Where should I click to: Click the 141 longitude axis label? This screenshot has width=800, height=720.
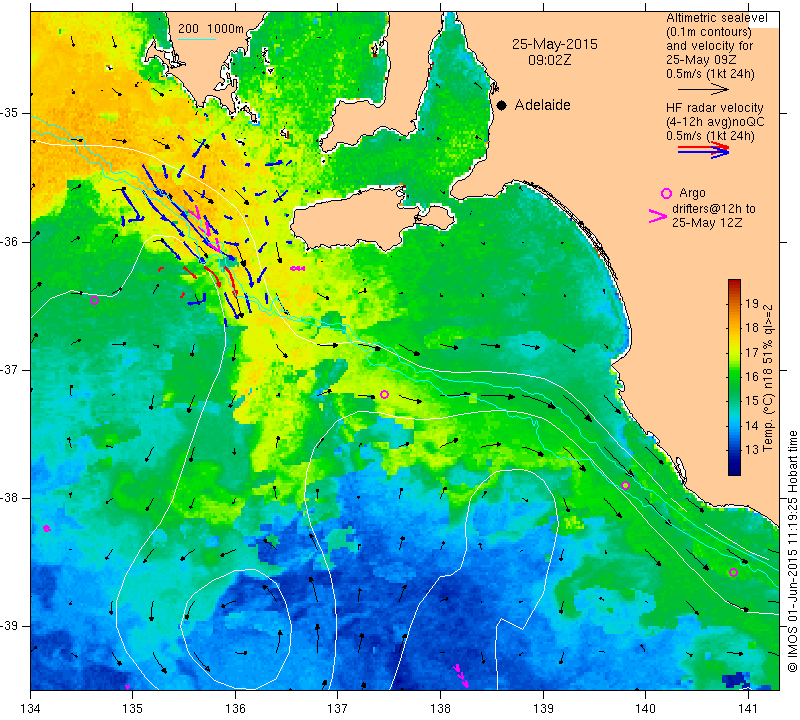pyautogui.click(x=748, y=709)
